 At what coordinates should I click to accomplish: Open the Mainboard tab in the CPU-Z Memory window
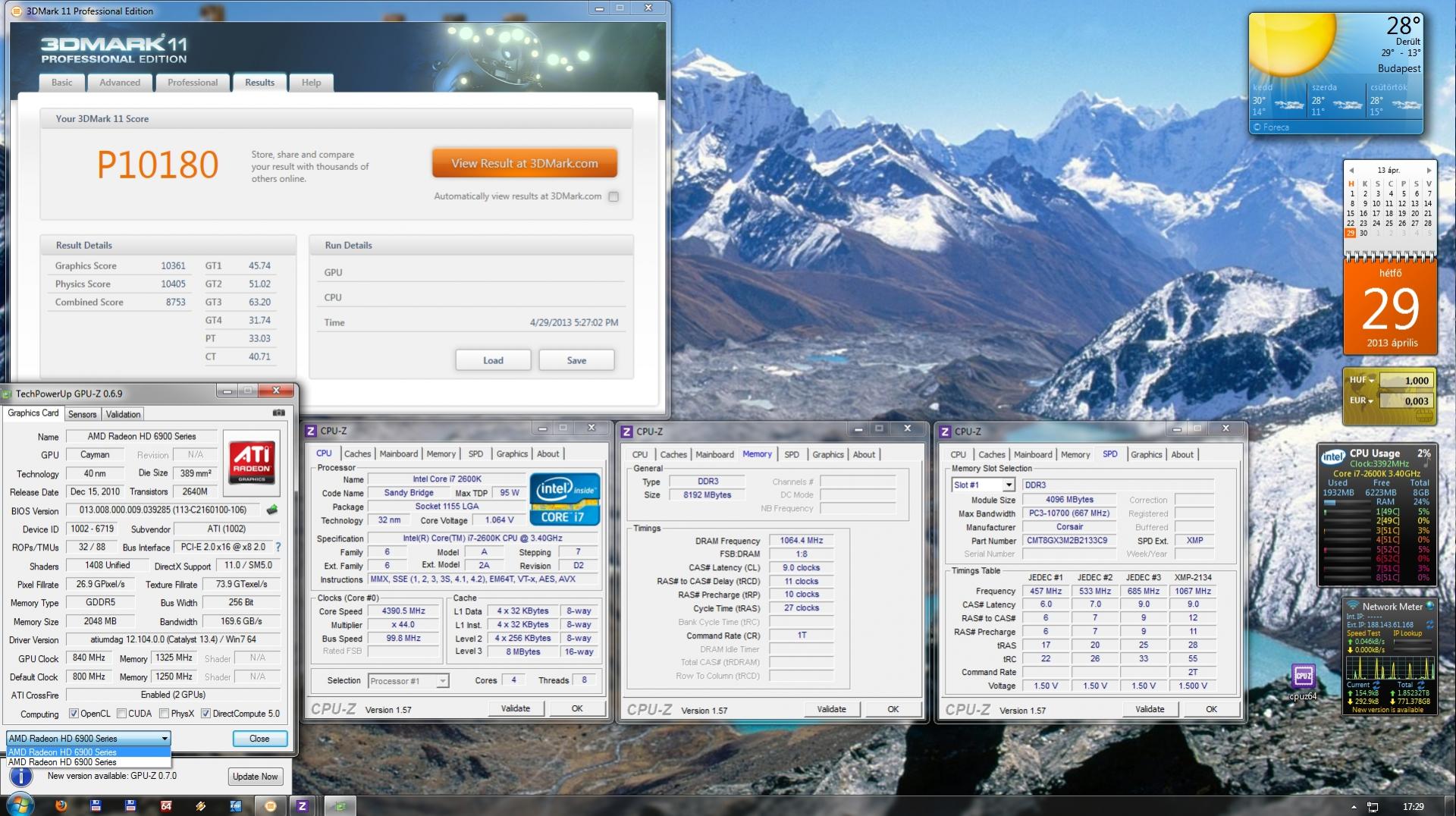714,454
